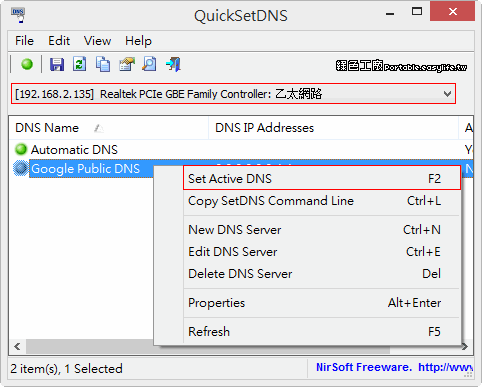Click the '2 item(s), 1 Selected' status text
482x387 pixels.
(x=66, y=369)
